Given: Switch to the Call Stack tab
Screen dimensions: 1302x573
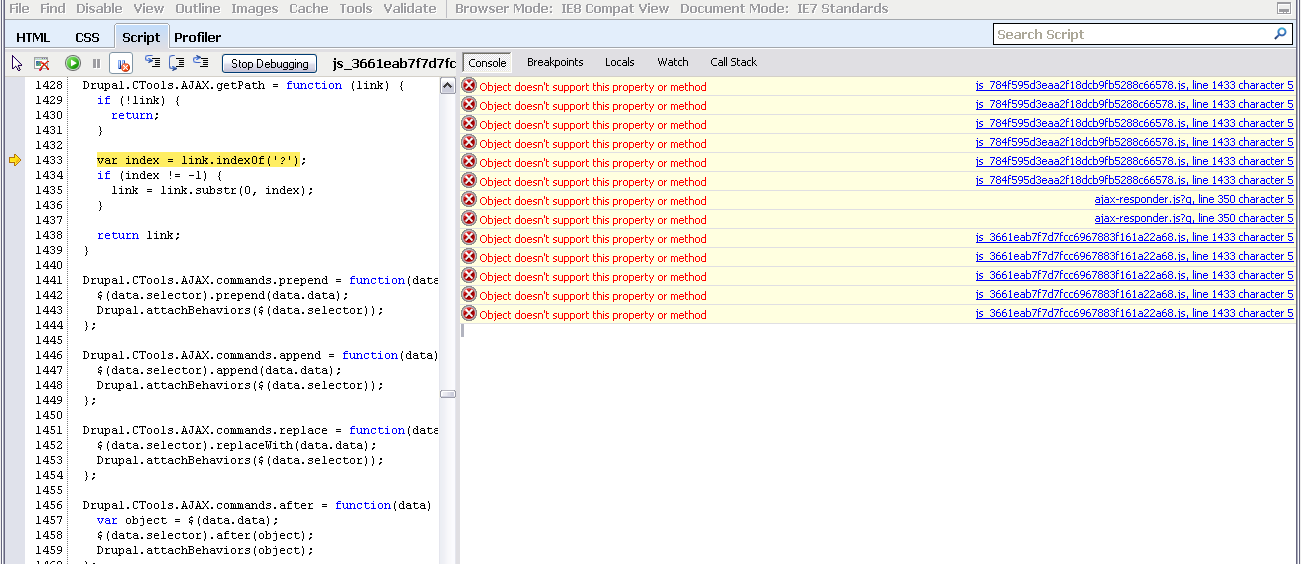Looking at the screenshot, I should 733,62.
